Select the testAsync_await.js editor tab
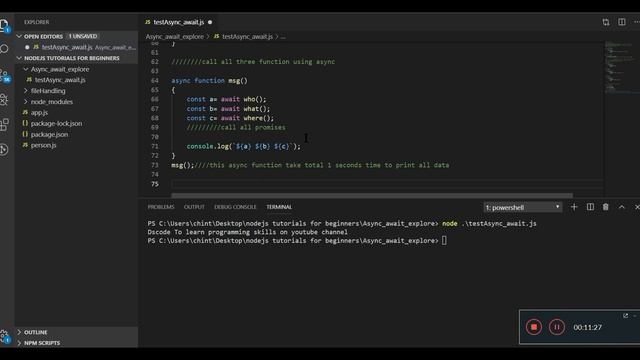Screen dimensions: 640x360 coord(178,22)
